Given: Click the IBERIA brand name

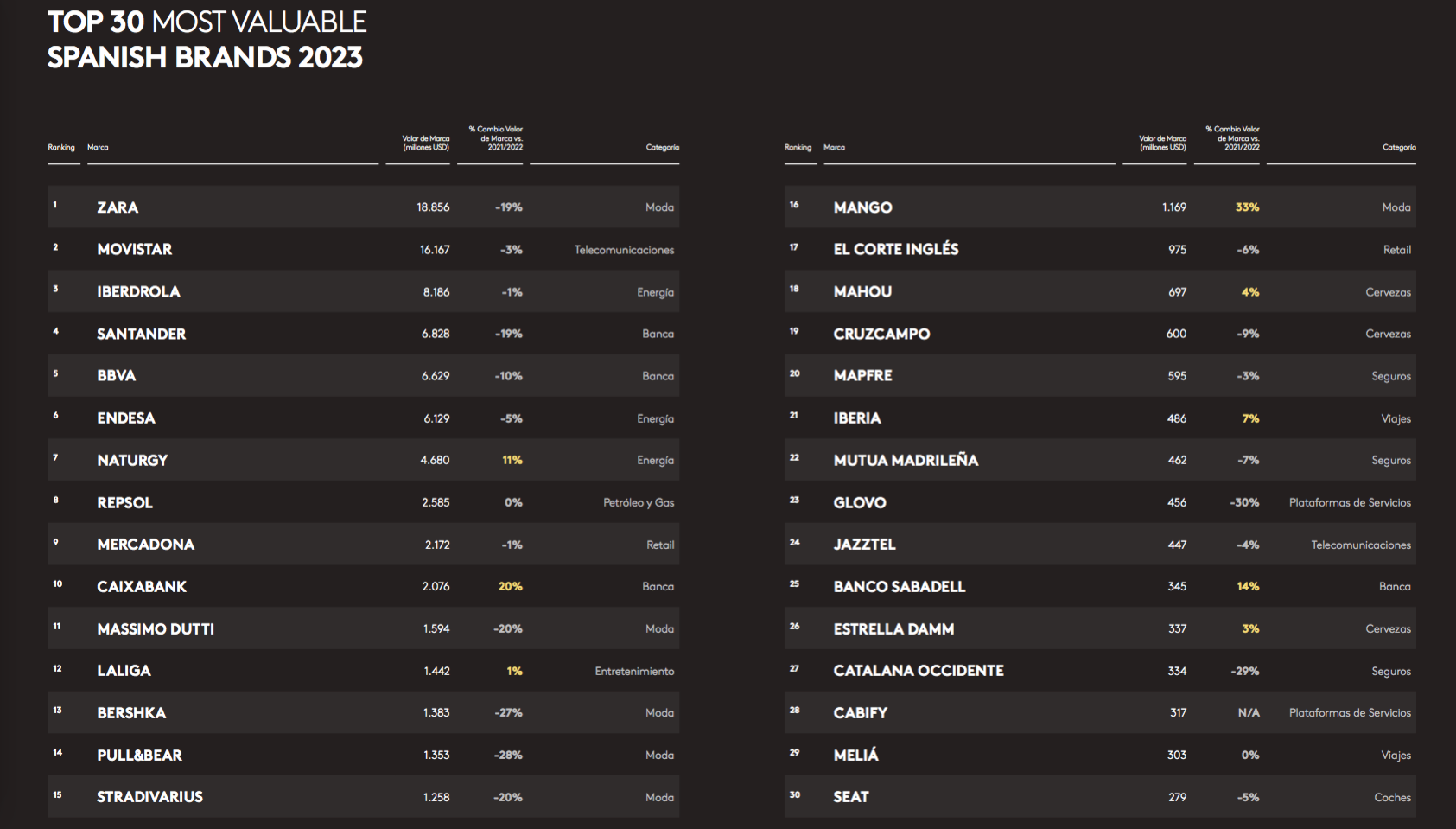Looking at the screenshot, I should pos(857,418).
